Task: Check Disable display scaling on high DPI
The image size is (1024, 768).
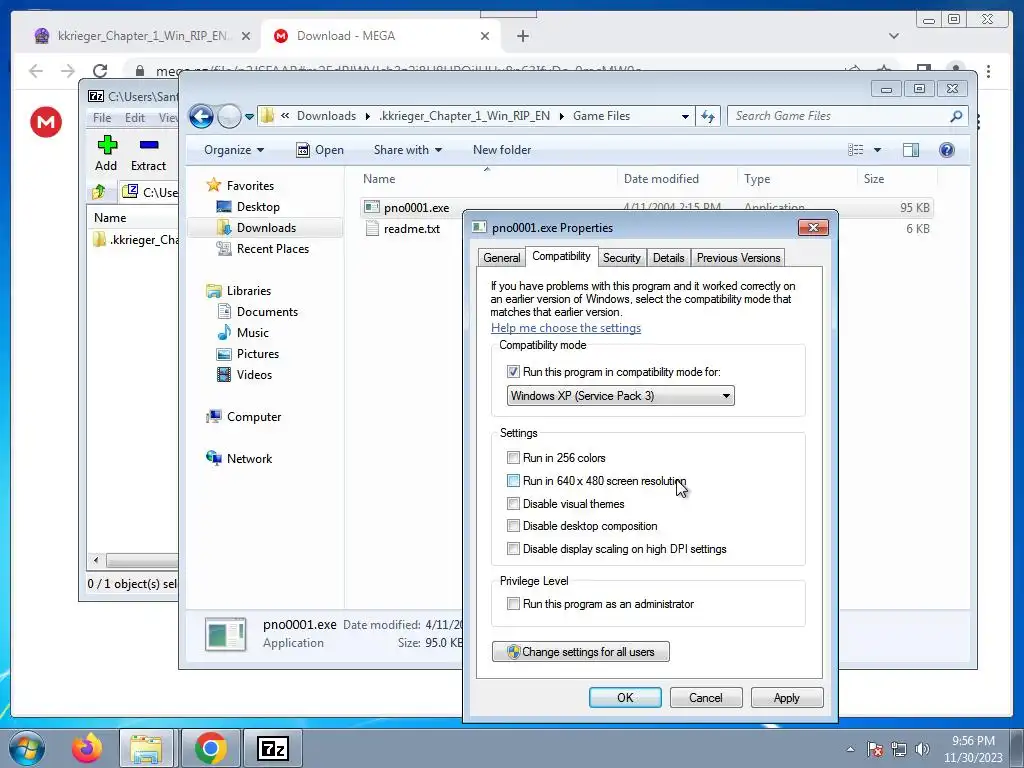Action: [x=513, y=549]
